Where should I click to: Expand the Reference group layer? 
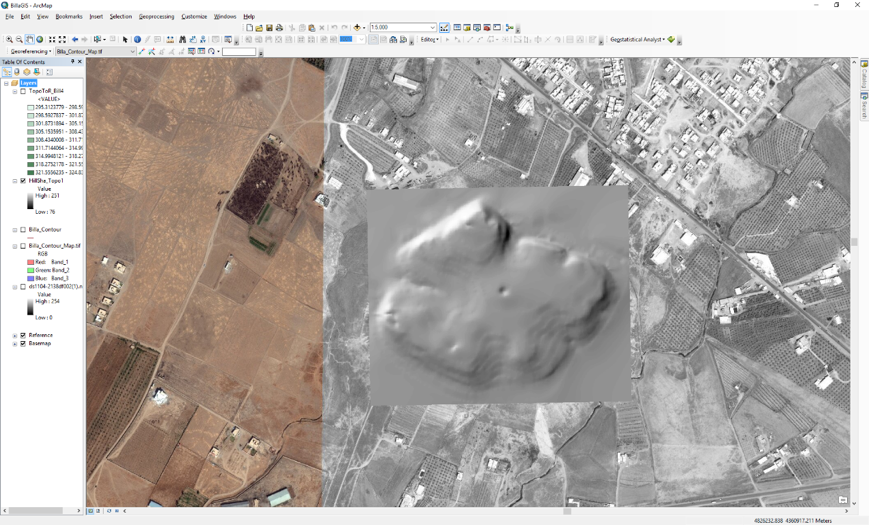15,335
